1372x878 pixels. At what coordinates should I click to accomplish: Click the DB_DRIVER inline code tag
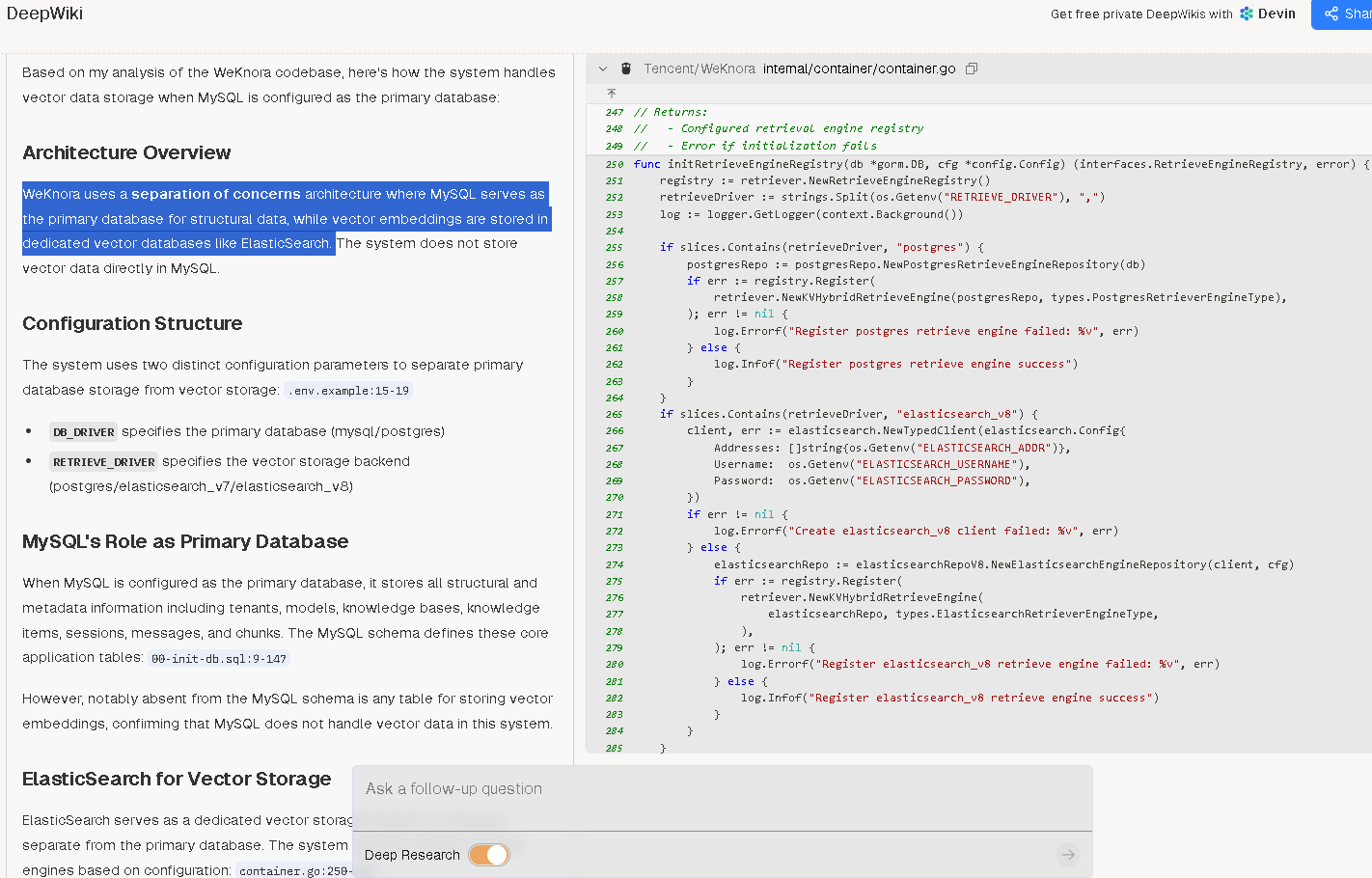(x=83, y=432)
